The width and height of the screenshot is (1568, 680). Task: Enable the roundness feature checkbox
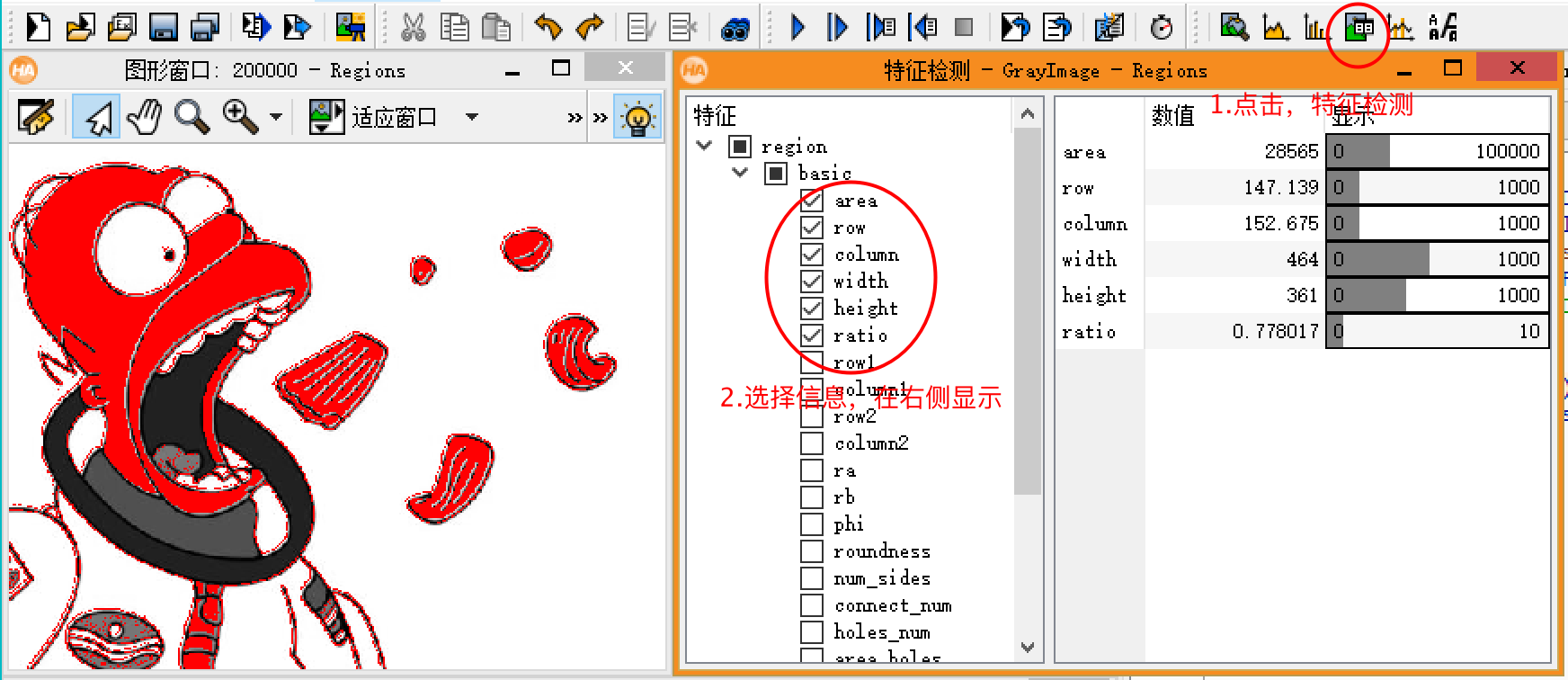(x=812, y=551)
